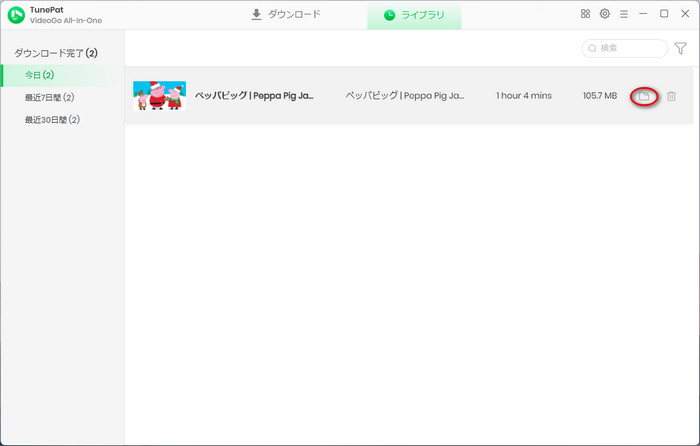Click the filter funnel icon
This screenshot has height=446, width=700.
point(680,48)
